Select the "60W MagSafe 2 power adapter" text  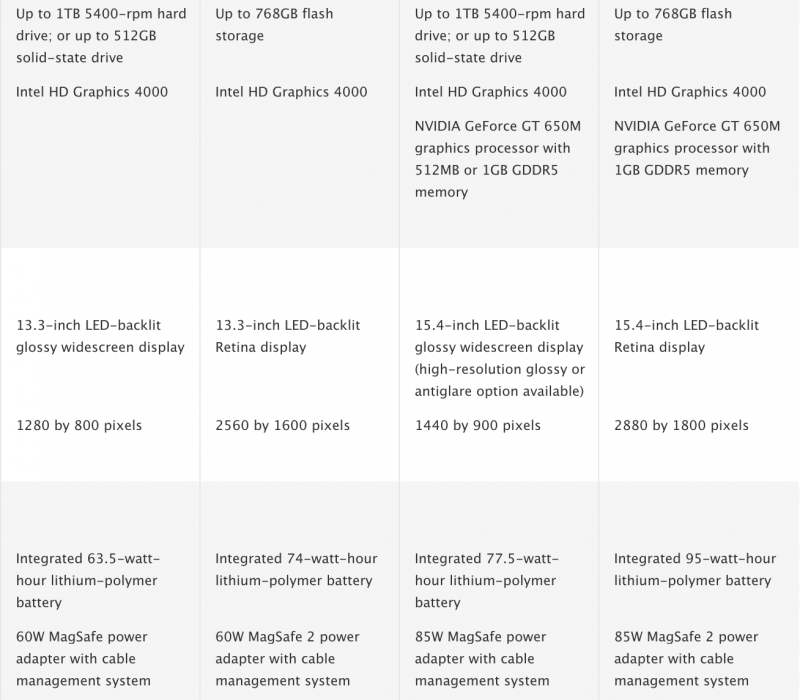pos(288,659)
